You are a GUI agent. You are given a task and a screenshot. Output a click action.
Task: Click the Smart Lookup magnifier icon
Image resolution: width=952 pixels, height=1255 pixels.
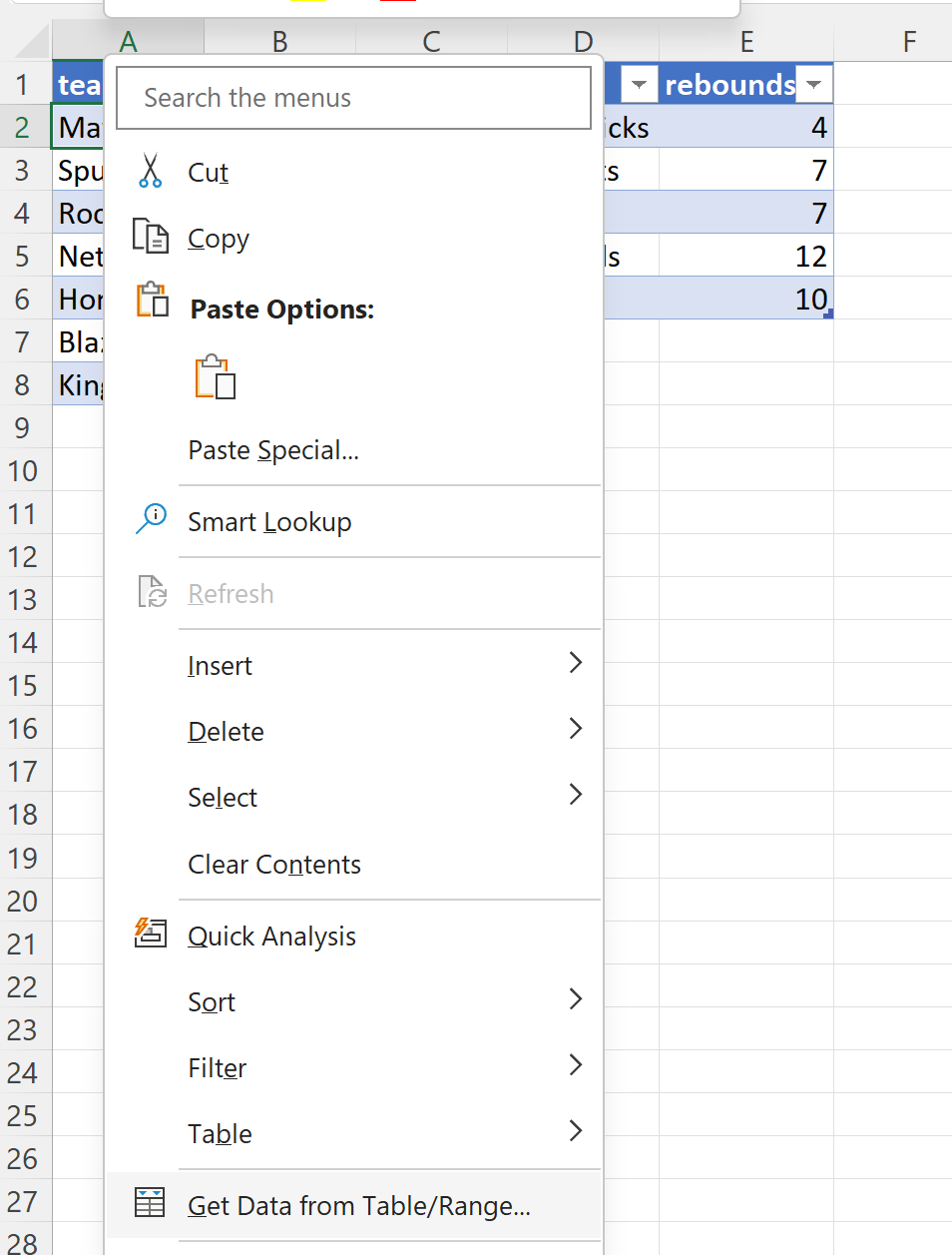click(151, 519)
